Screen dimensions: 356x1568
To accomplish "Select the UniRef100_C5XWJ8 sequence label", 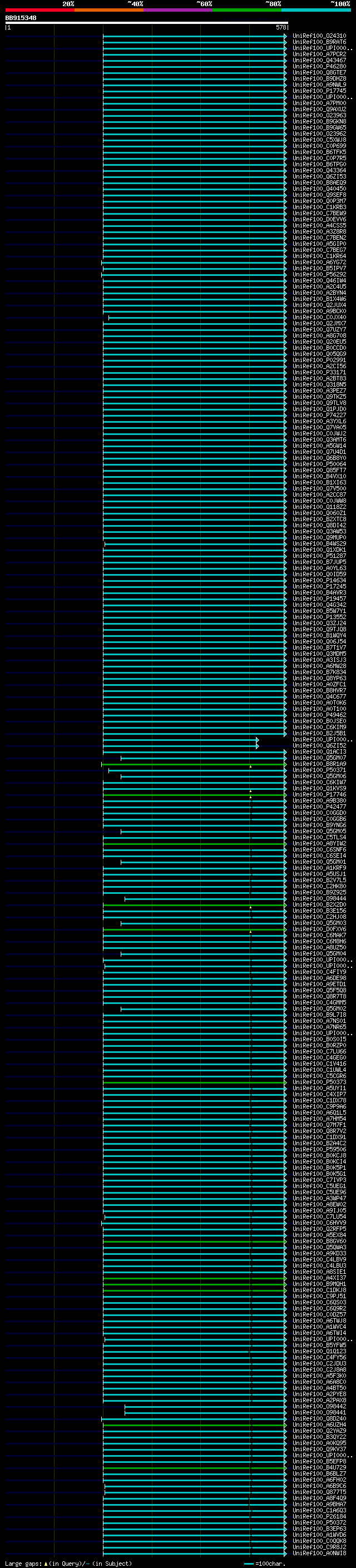I will [x=319, y=140].
